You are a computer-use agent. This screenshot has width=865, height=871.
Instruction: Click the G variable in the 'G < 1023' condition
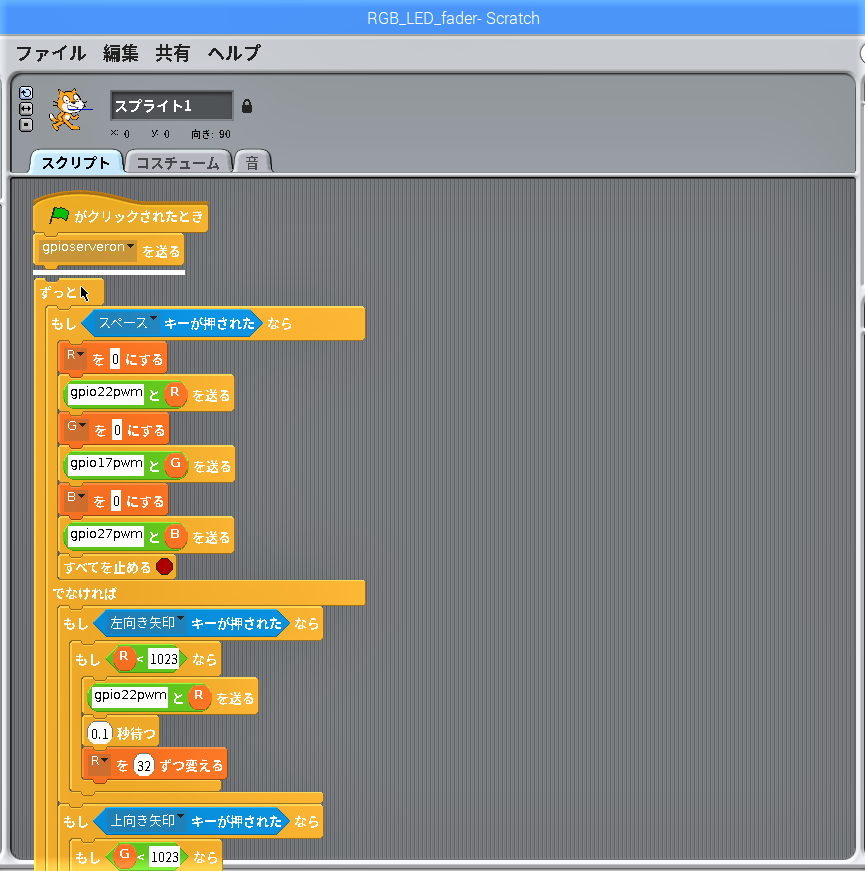click(x=125, y=855)
